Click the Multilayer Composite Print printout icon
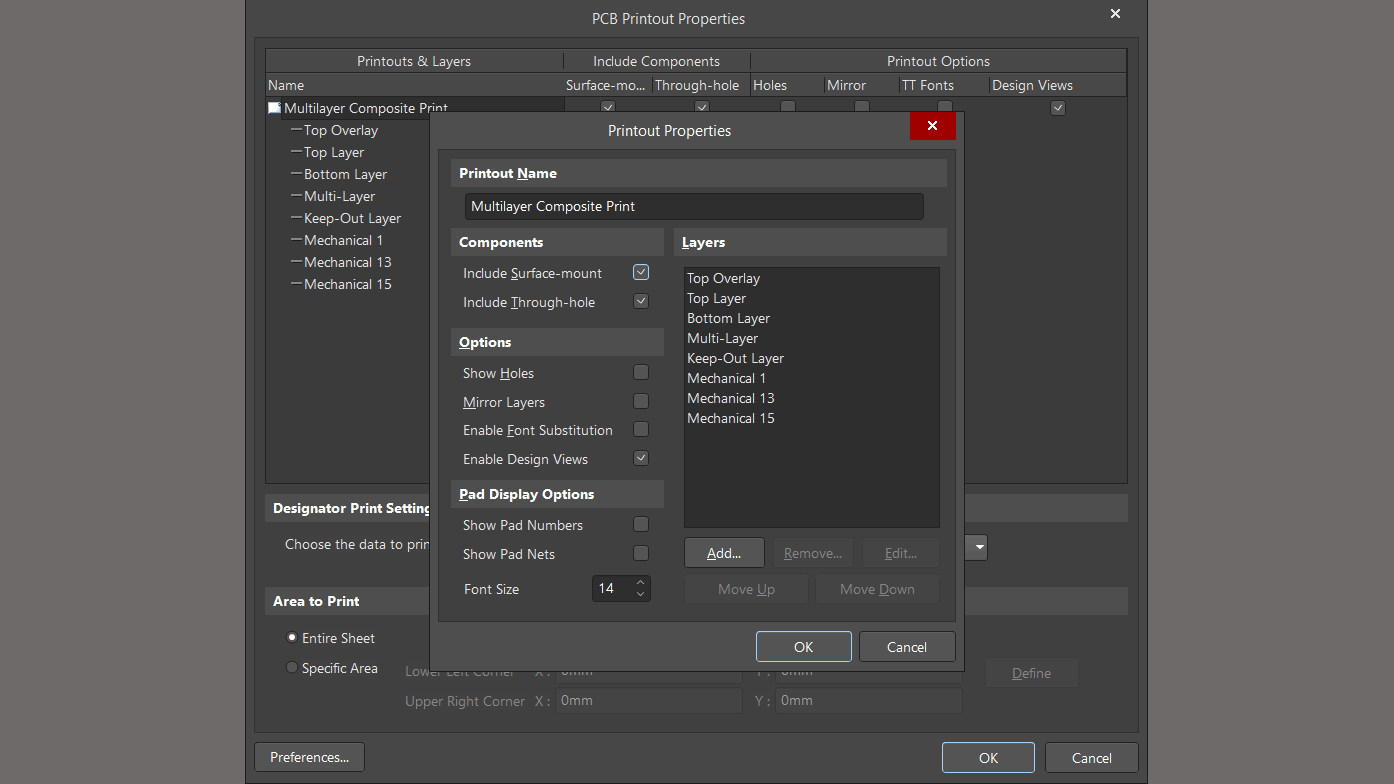This screenshot has width=1394, height=784. [x=274, y=108]
